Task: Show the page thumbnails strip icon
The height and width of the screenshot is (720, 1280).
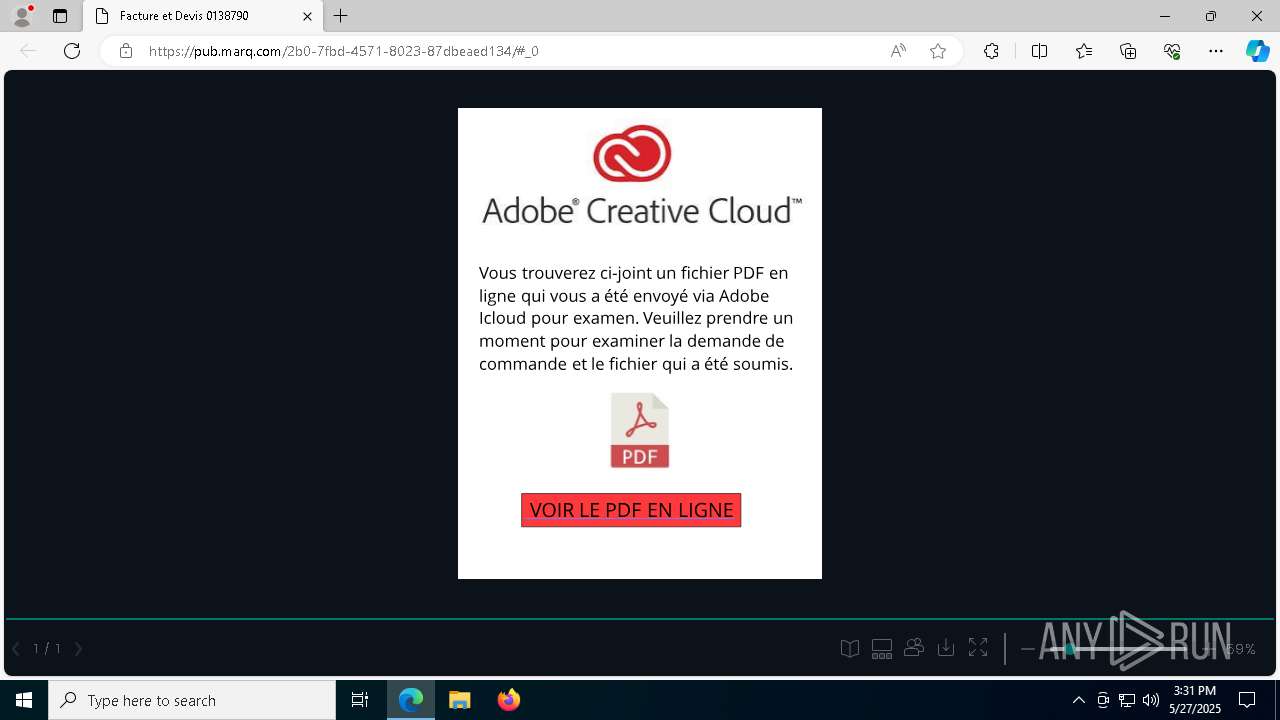Action: [882, 649]
